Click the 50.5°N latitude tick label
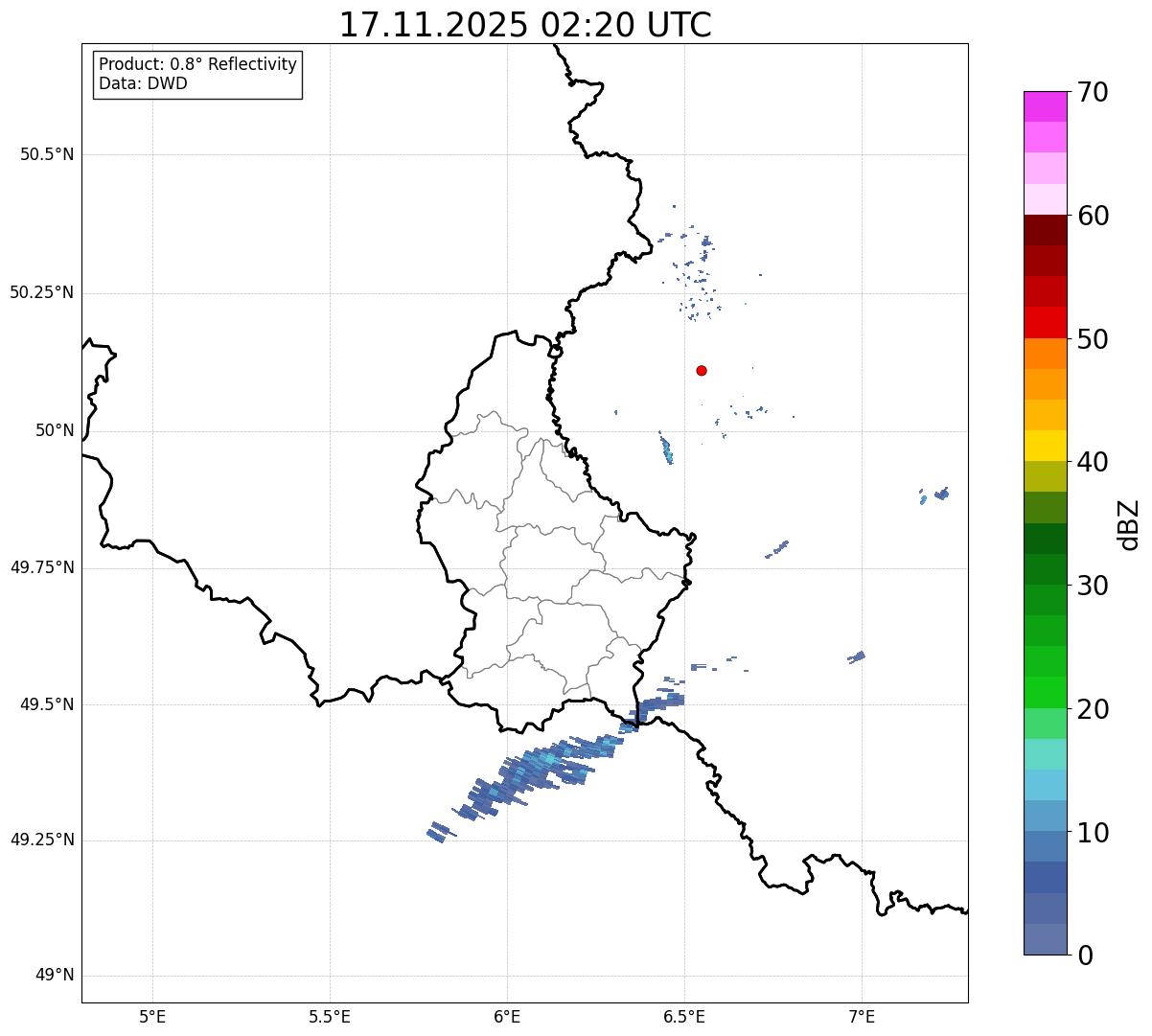1152x1036 pixels. click(47, 155)
